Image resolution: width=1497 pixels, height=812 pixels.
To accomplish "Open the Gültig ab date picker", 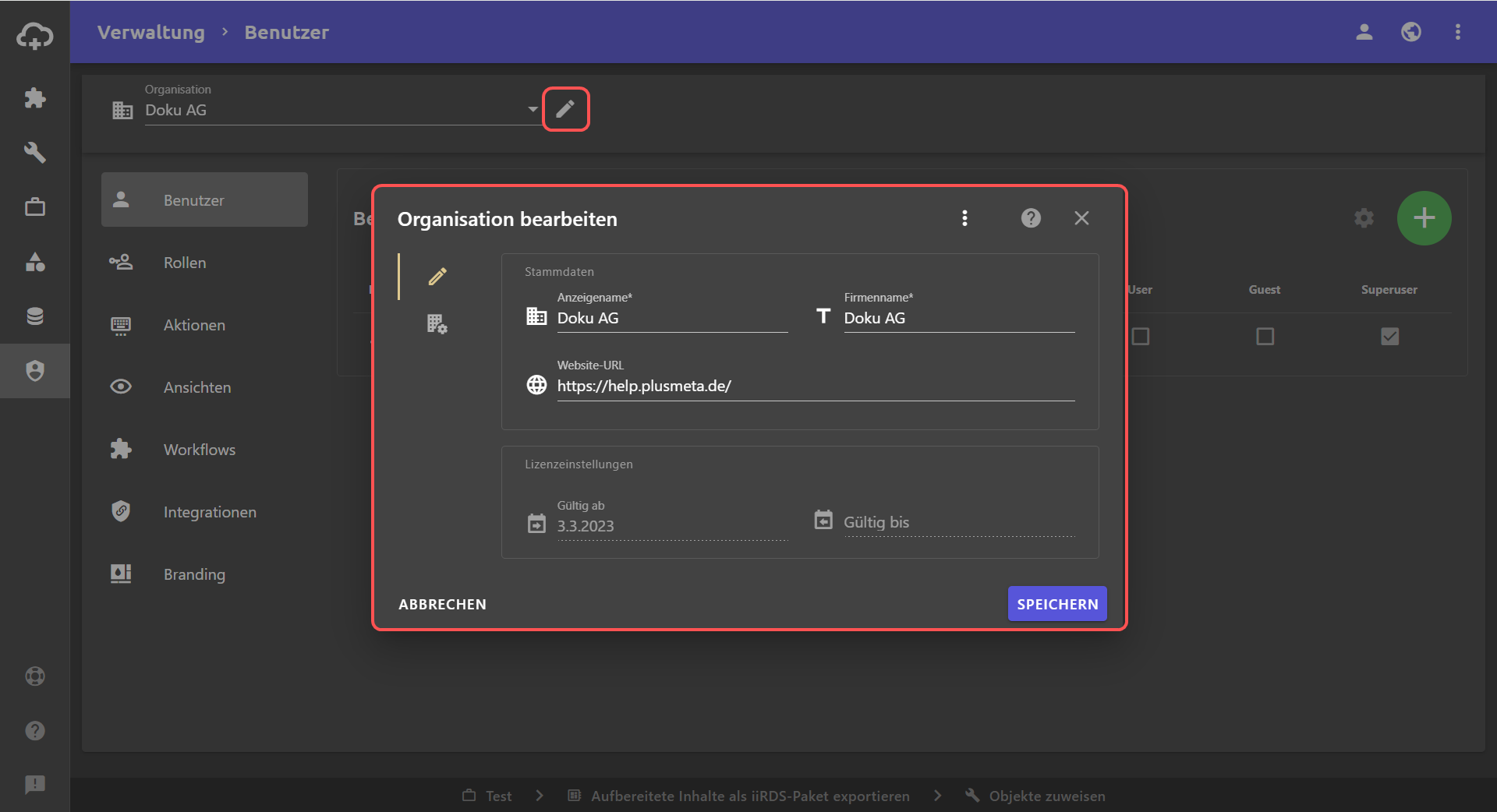I will coord(536,524).
